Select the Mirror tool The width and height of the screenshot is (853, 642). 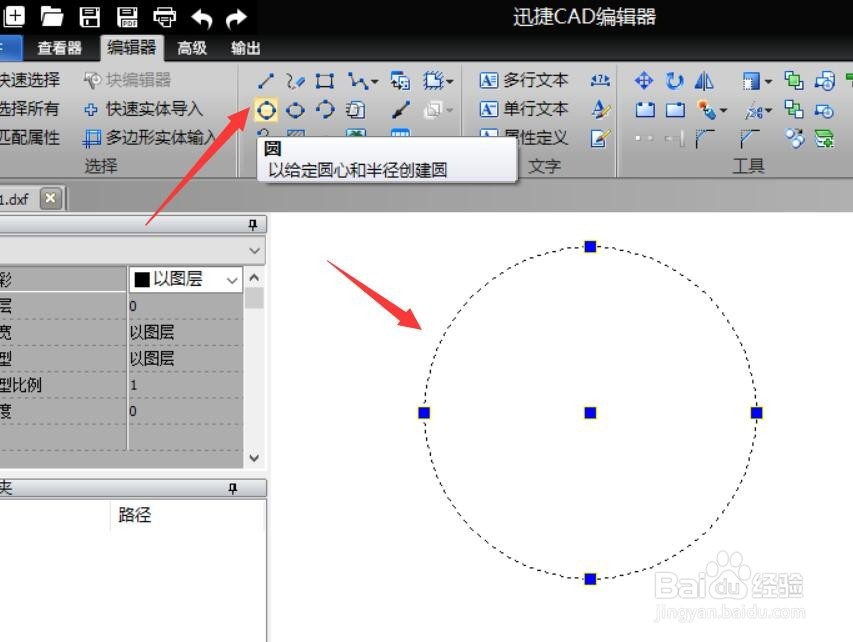[704, 82]
